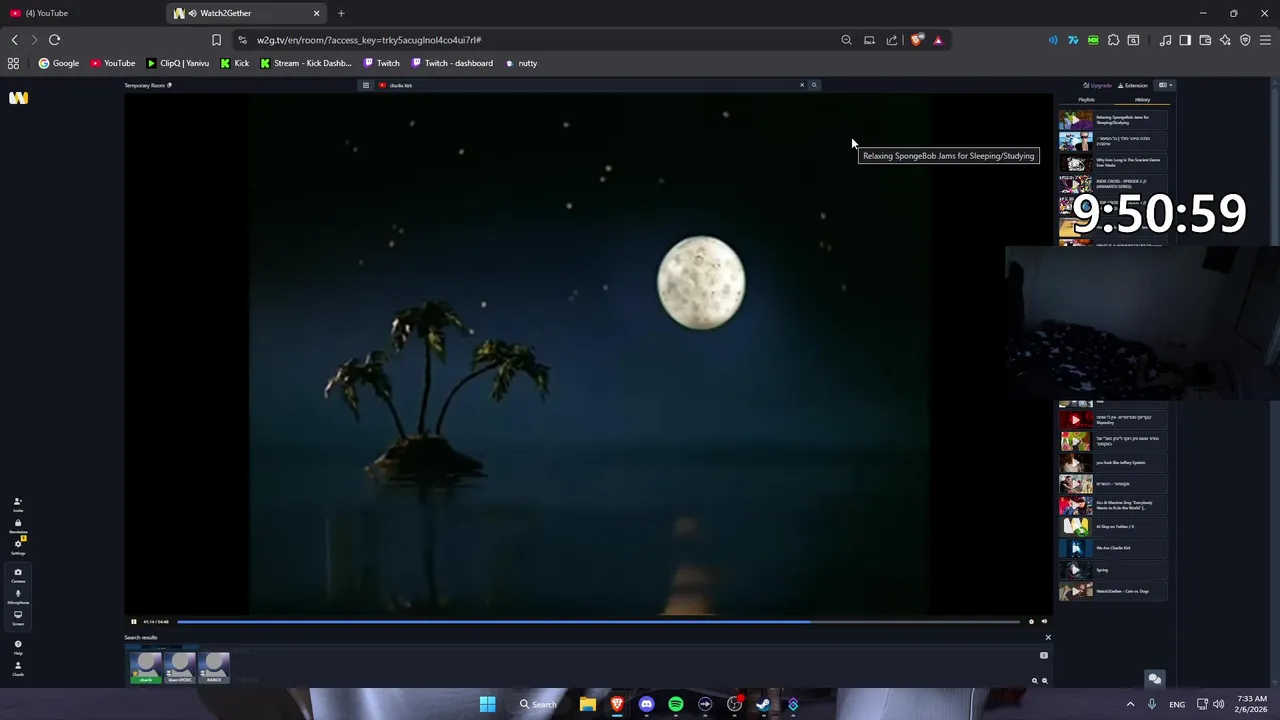The image size is (1280, 720).
Task: Open the layout dropdown near Extension
Action: click(x=1165, y=85)
